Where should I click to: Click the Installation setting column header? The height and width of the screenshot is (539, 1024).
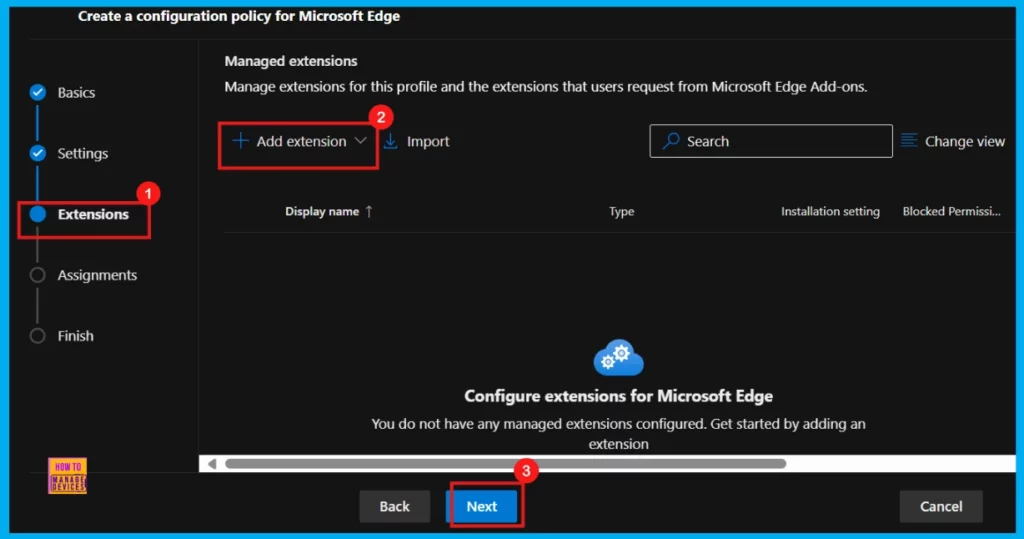(830, 211)
